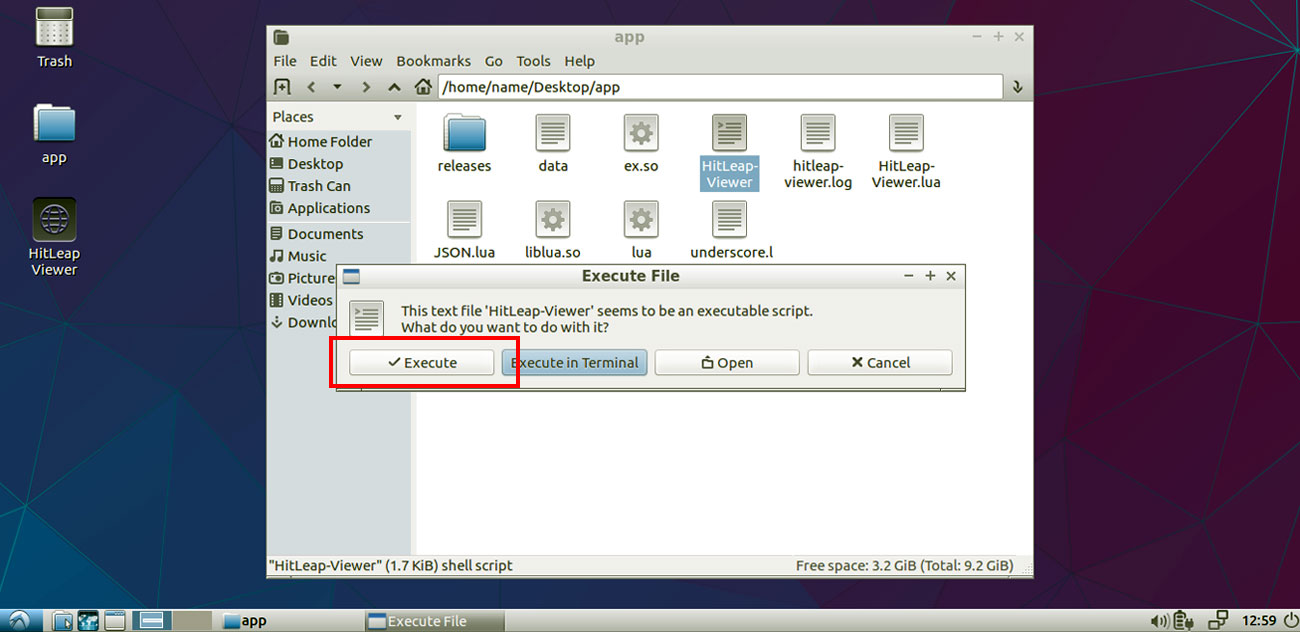Open the navigation history dropdown arrow
1300x632 pixels.
click(x=337, y=87)
